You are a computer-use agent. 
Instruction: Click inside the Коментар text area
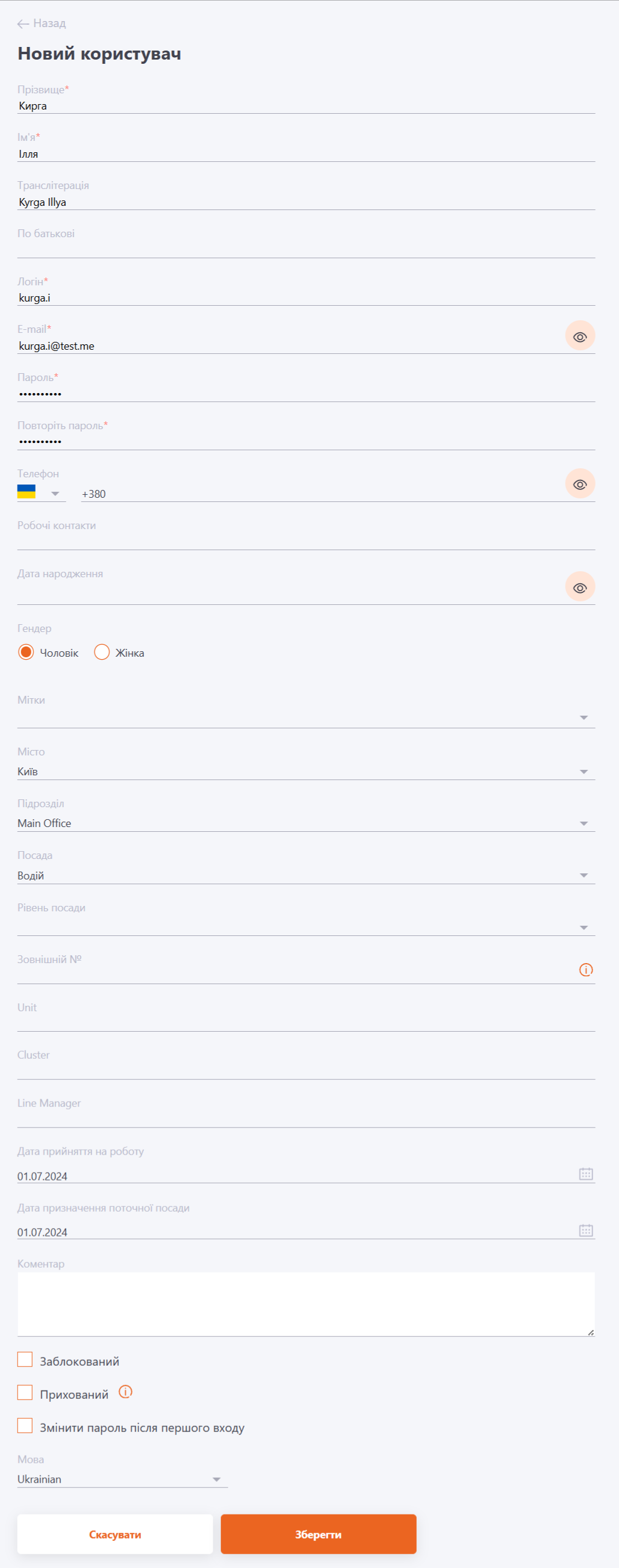[306, 1304]
